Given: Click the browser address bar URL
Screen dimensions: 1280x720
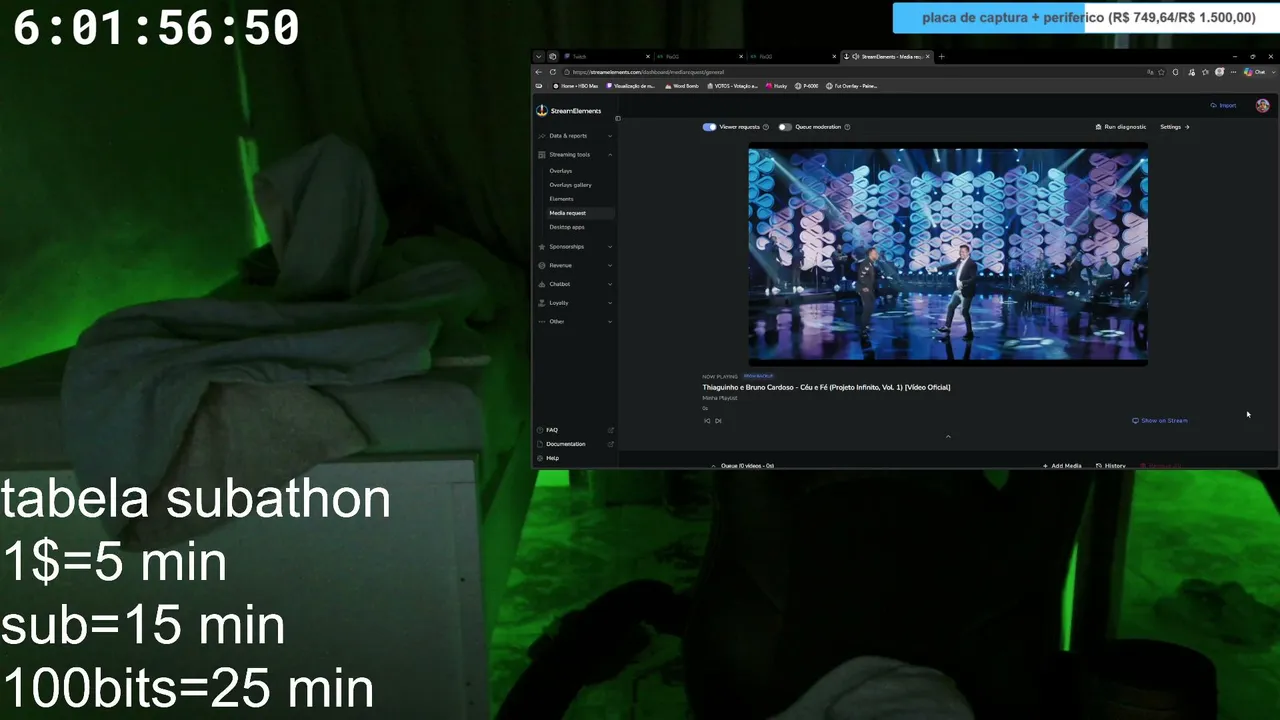Looking at the screenshot, I should pos(649,72).
